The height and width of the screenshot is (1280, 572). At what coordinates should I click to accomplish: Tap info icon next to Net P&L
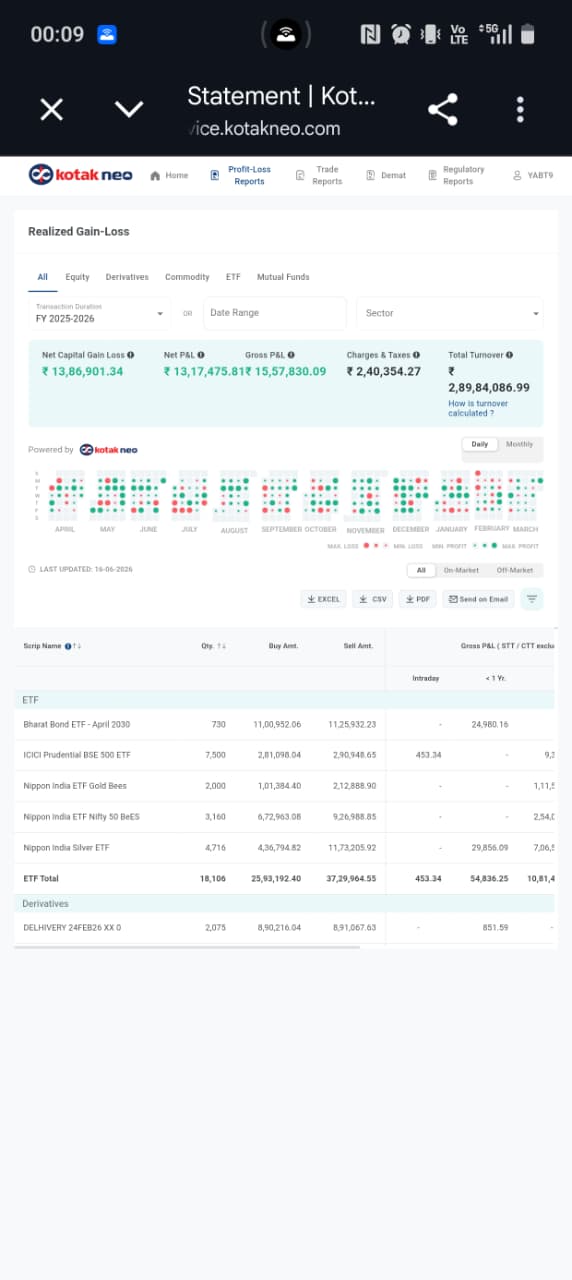coord(201,355)
